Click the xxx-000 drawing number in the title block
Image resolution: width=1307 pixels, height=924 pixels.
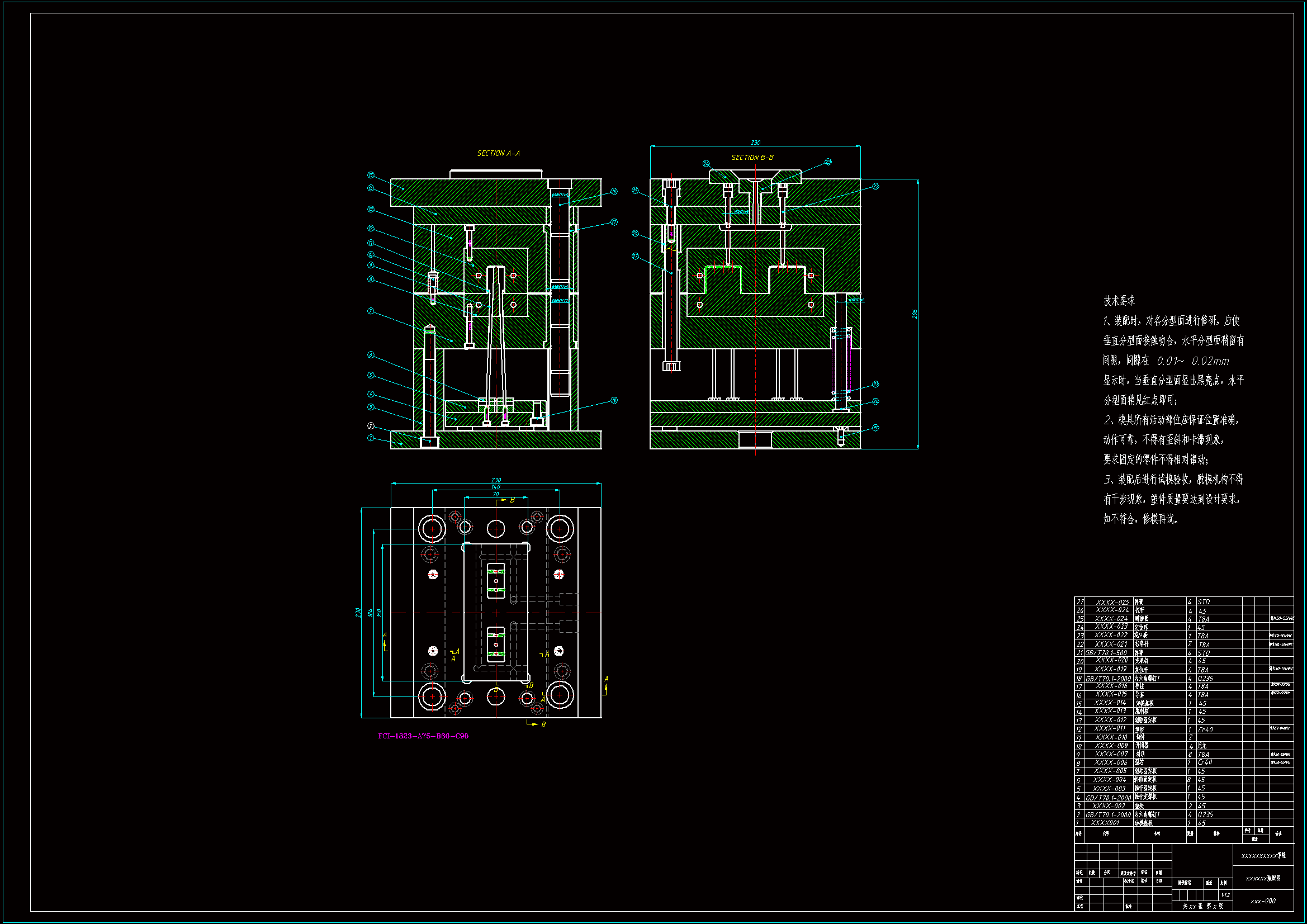[1263, 901]
